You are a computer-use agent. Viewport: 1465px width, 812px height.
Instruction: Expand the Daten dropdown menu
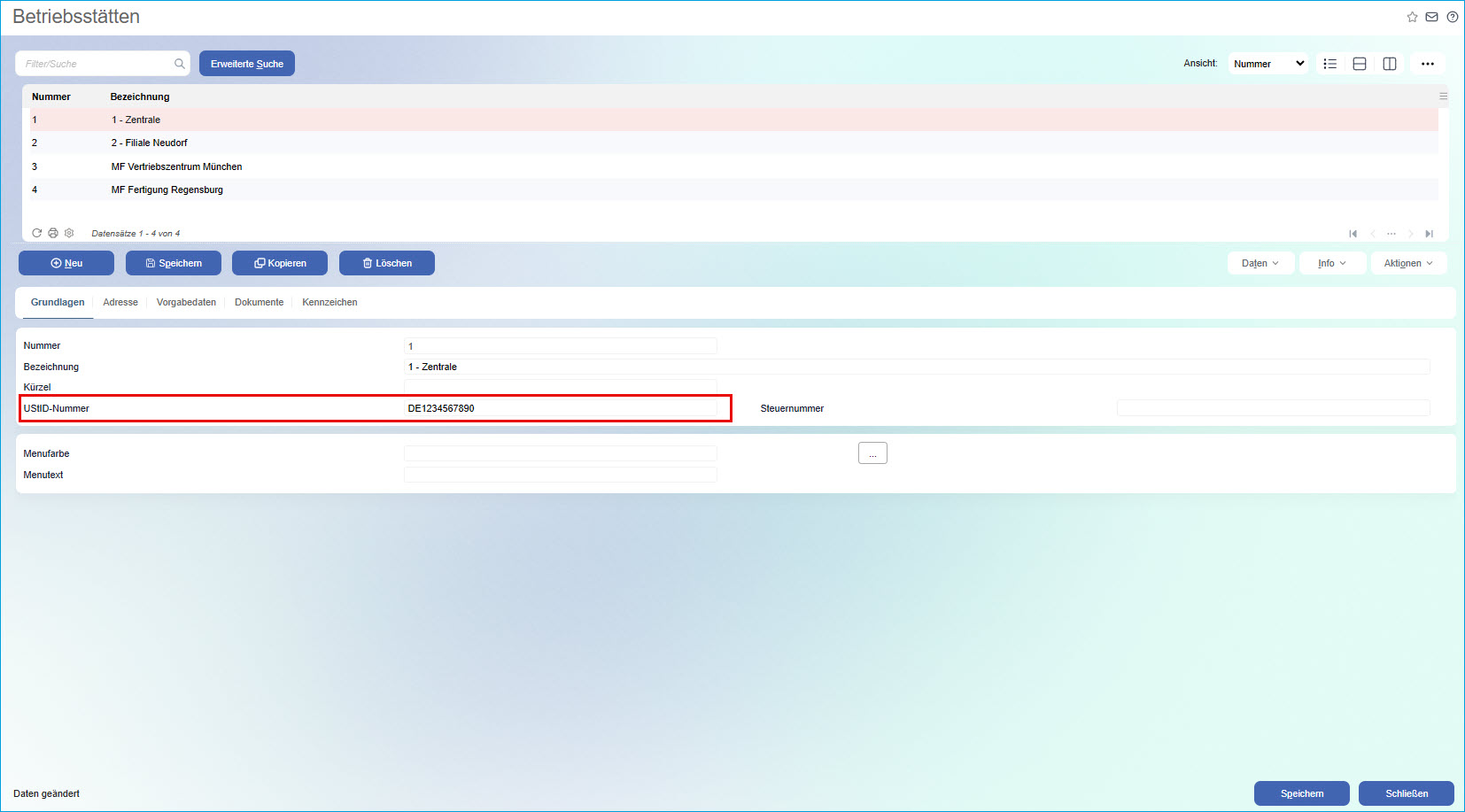coord(1260,263)
